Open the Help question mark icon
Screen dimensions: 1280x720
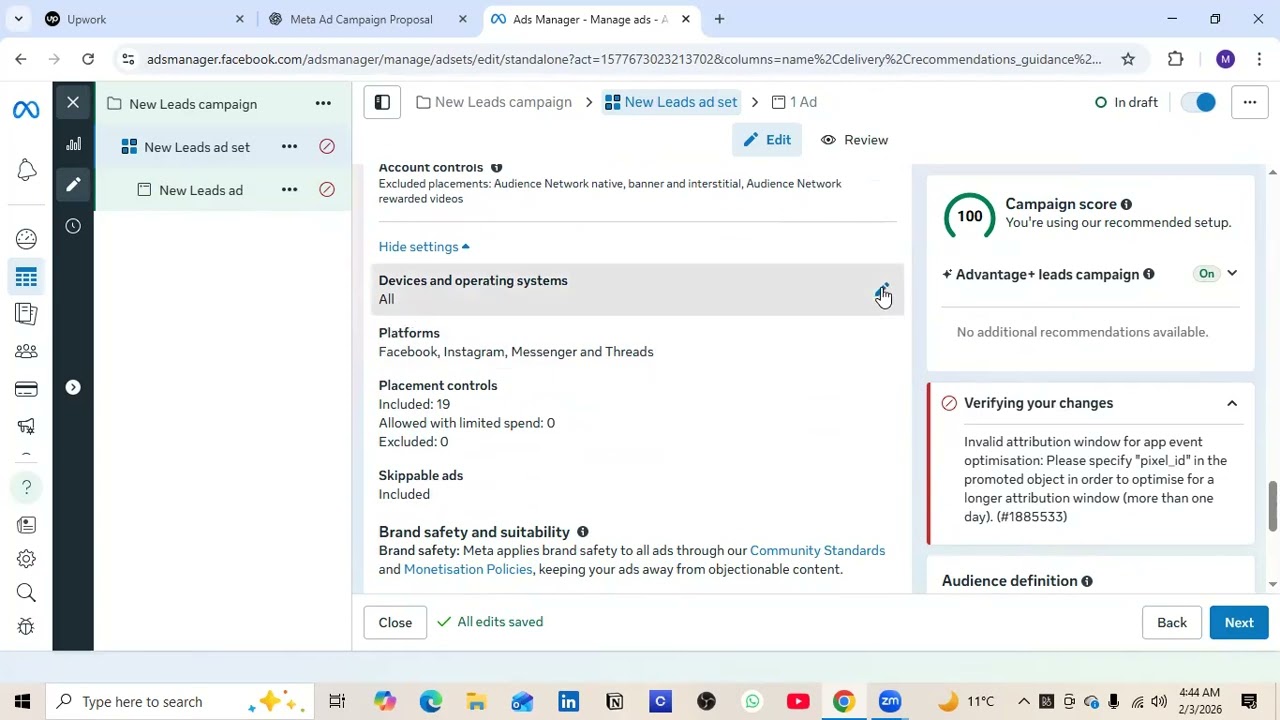[x=26, y=487]
